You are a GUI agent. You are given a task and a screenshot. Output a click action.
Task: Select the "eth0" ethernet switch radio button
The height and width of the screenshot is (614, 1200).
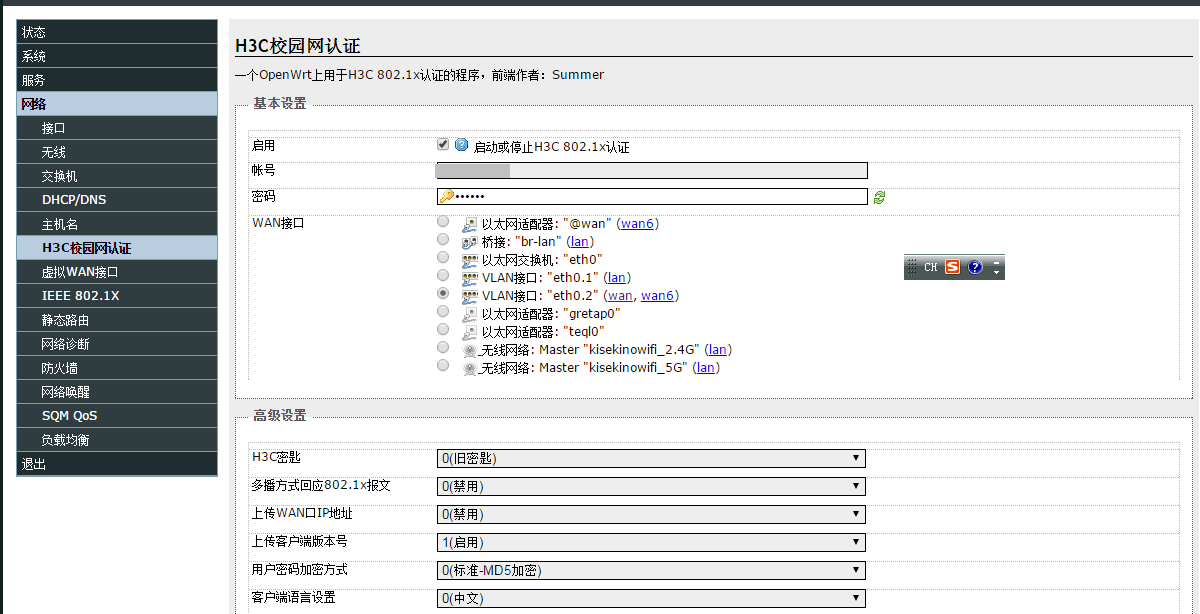[443, 258]
